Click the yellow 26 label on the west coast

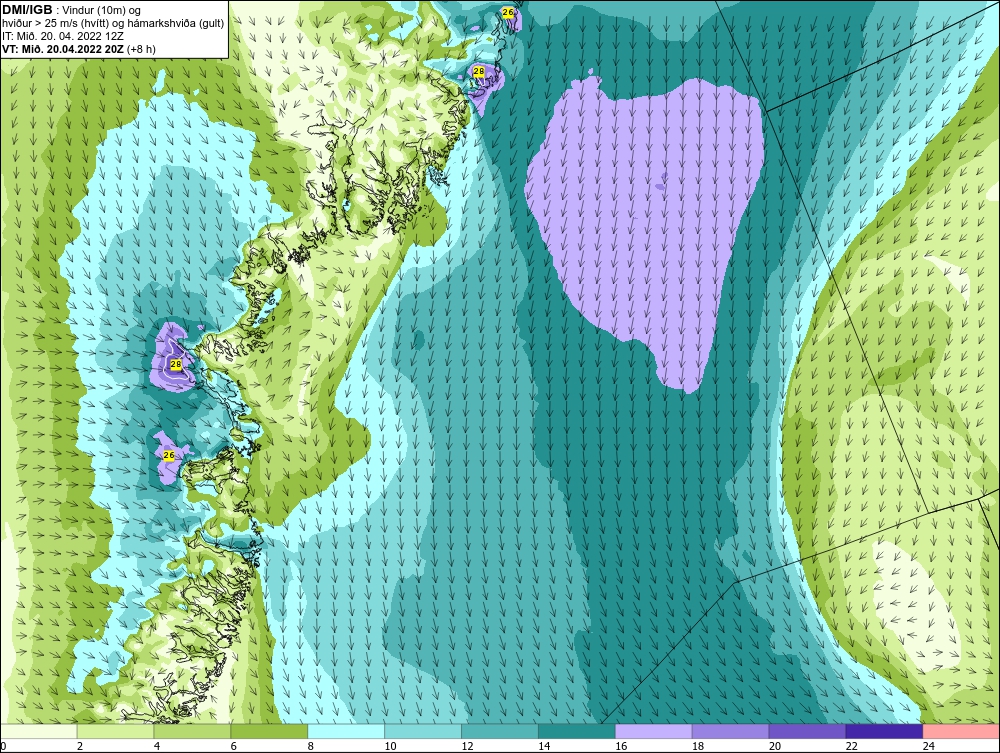point(168,455)
